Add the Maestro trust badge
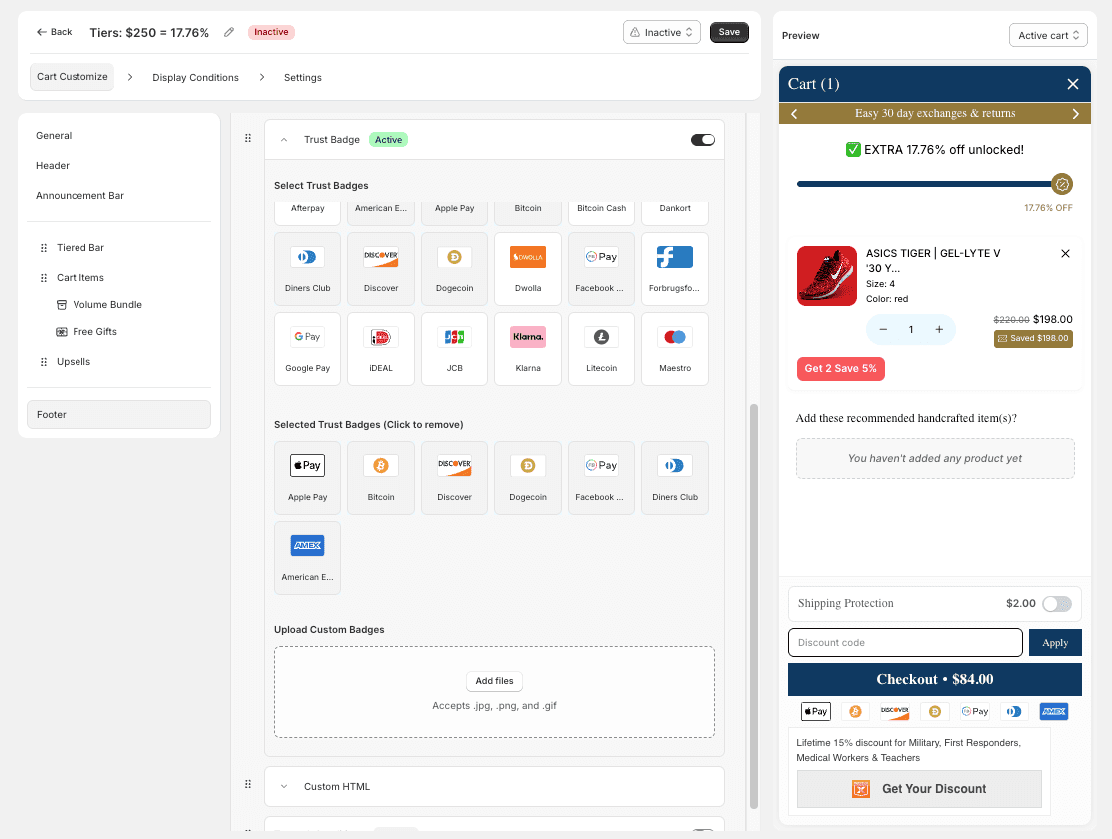 coord(674,349)
